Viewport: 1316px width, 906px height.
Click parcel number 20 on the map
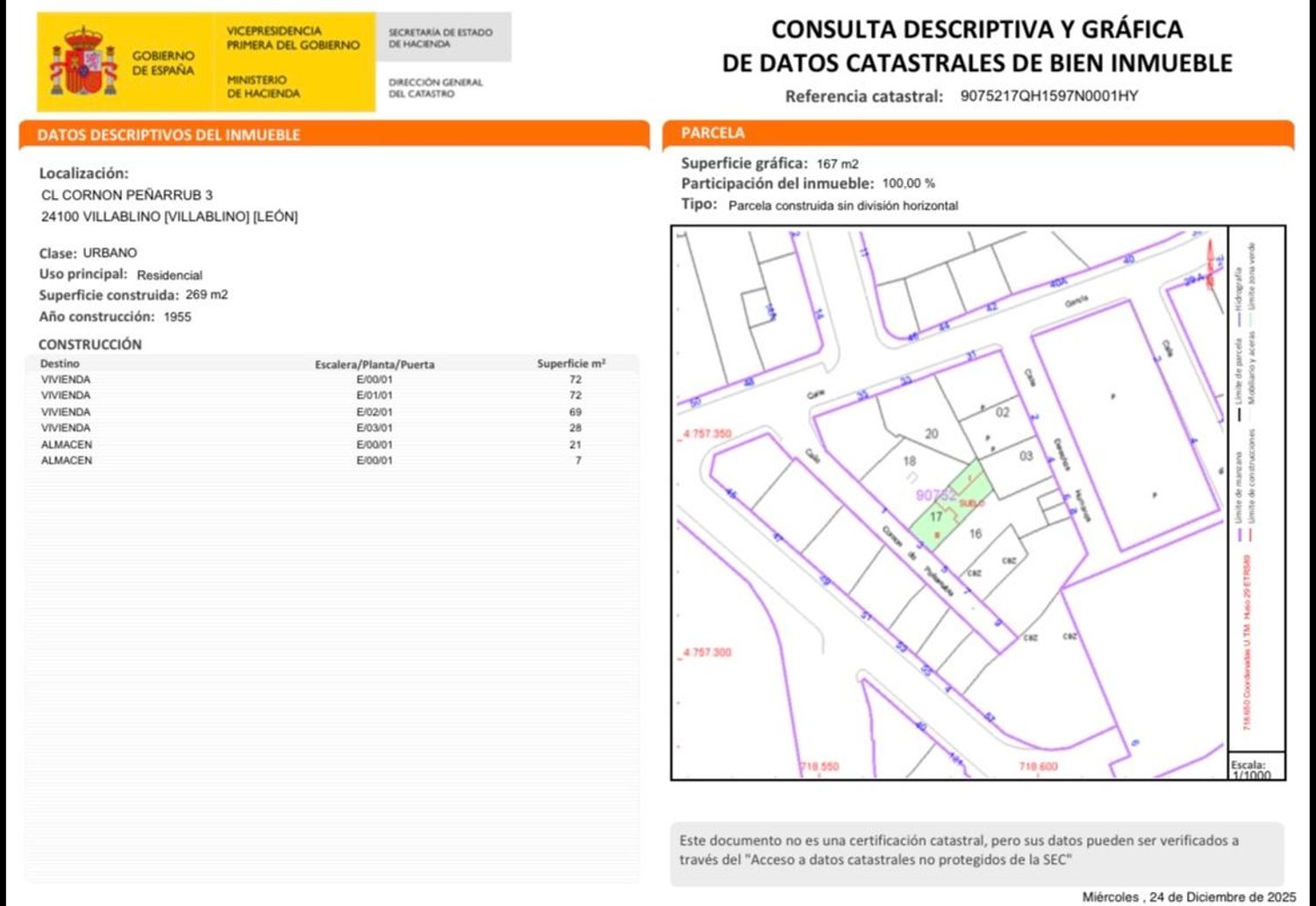932,433
